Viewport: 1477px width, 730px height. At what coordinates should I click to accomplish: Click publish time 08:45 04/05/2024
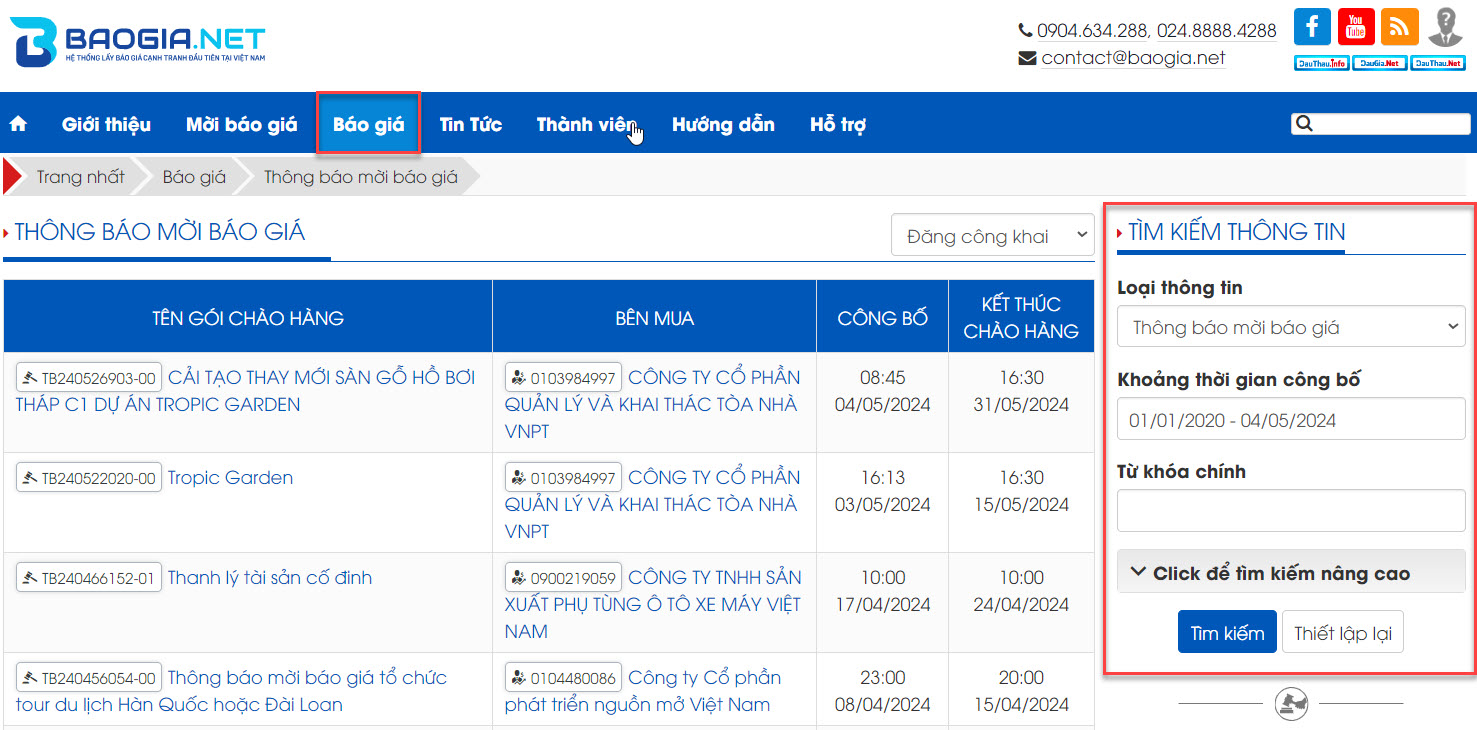pyautogui.click(x=883, y=391)
